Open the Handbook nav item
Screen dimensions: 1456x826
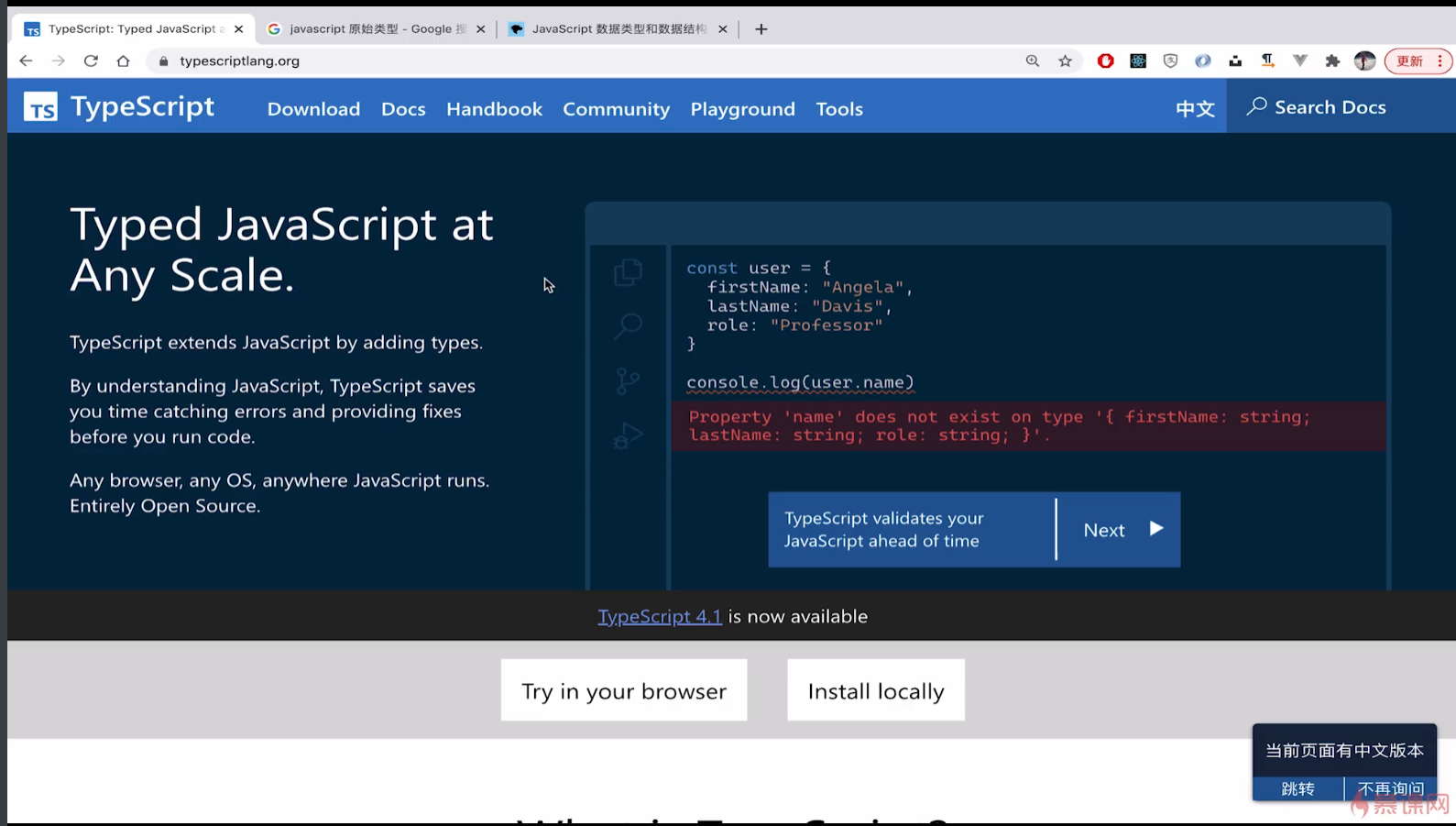(x=494, y=109)
